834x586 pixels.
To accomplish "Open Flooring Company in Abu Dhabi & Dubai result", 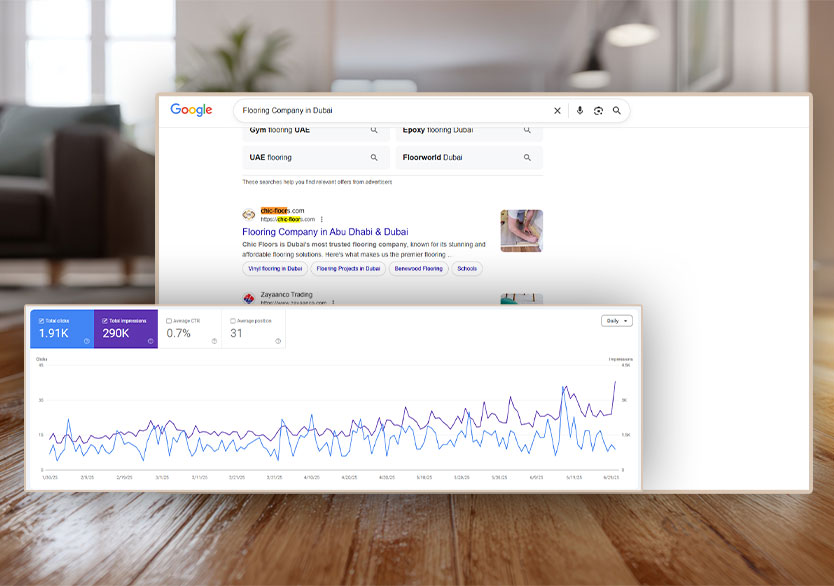I will tap(325, 232).
